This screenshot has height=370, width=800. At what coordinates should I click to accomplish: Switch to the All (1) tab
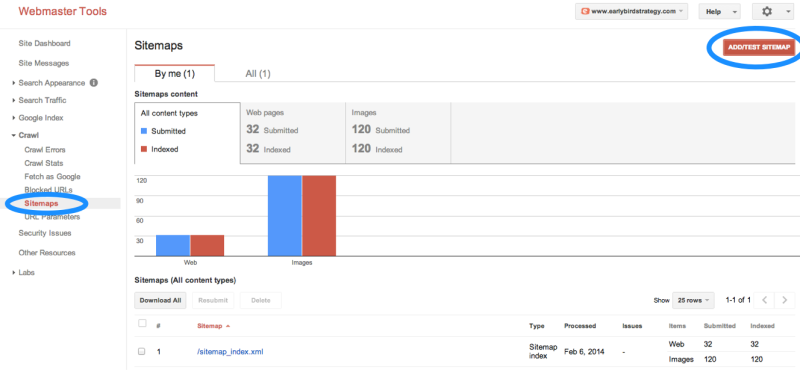pyautogui.click(x=258, y=73)
